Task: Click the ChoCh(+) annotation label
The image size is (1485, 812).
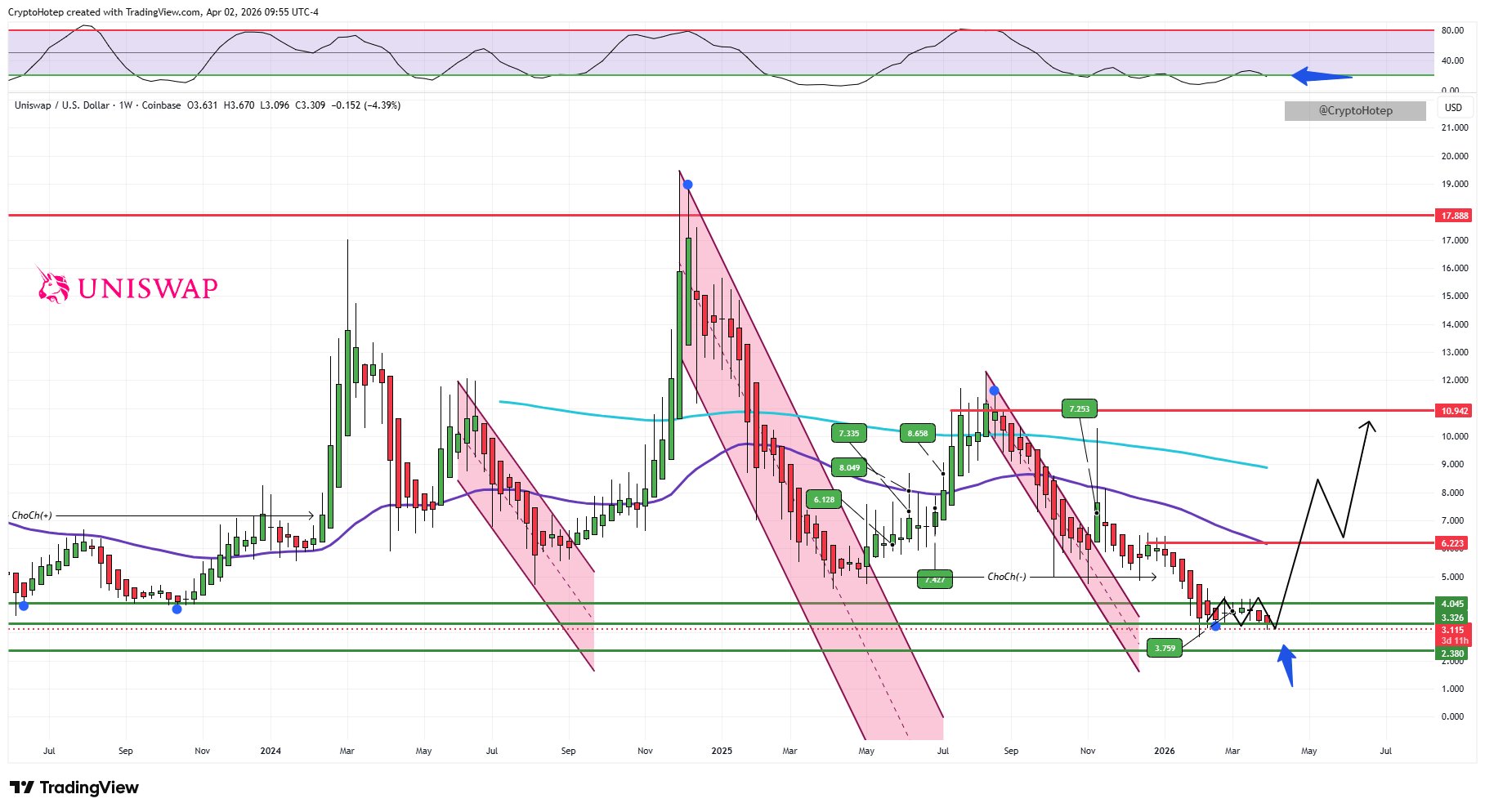Action: point(32,515)
